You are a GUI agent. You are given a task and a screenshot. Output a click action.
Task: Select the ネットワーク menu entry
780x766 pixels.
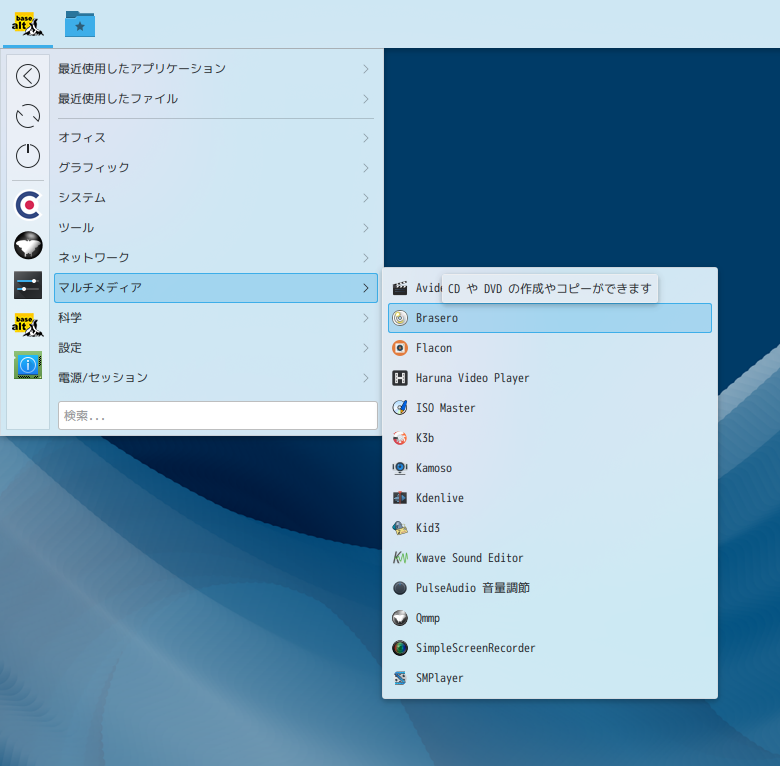pos(215,258)
